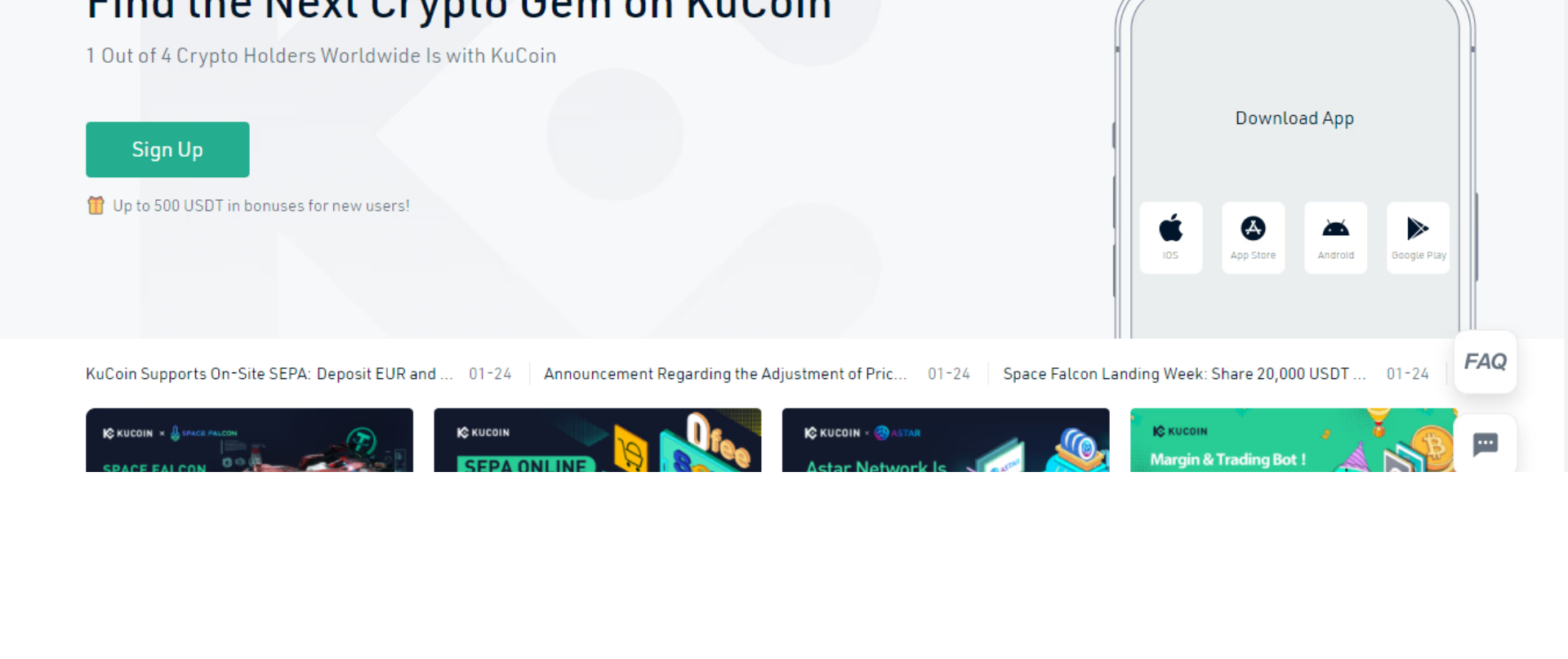Open Space Falcon Landing Week announcement
The width and height of the screenshot is (1568, 659).
click(1184, 374)
